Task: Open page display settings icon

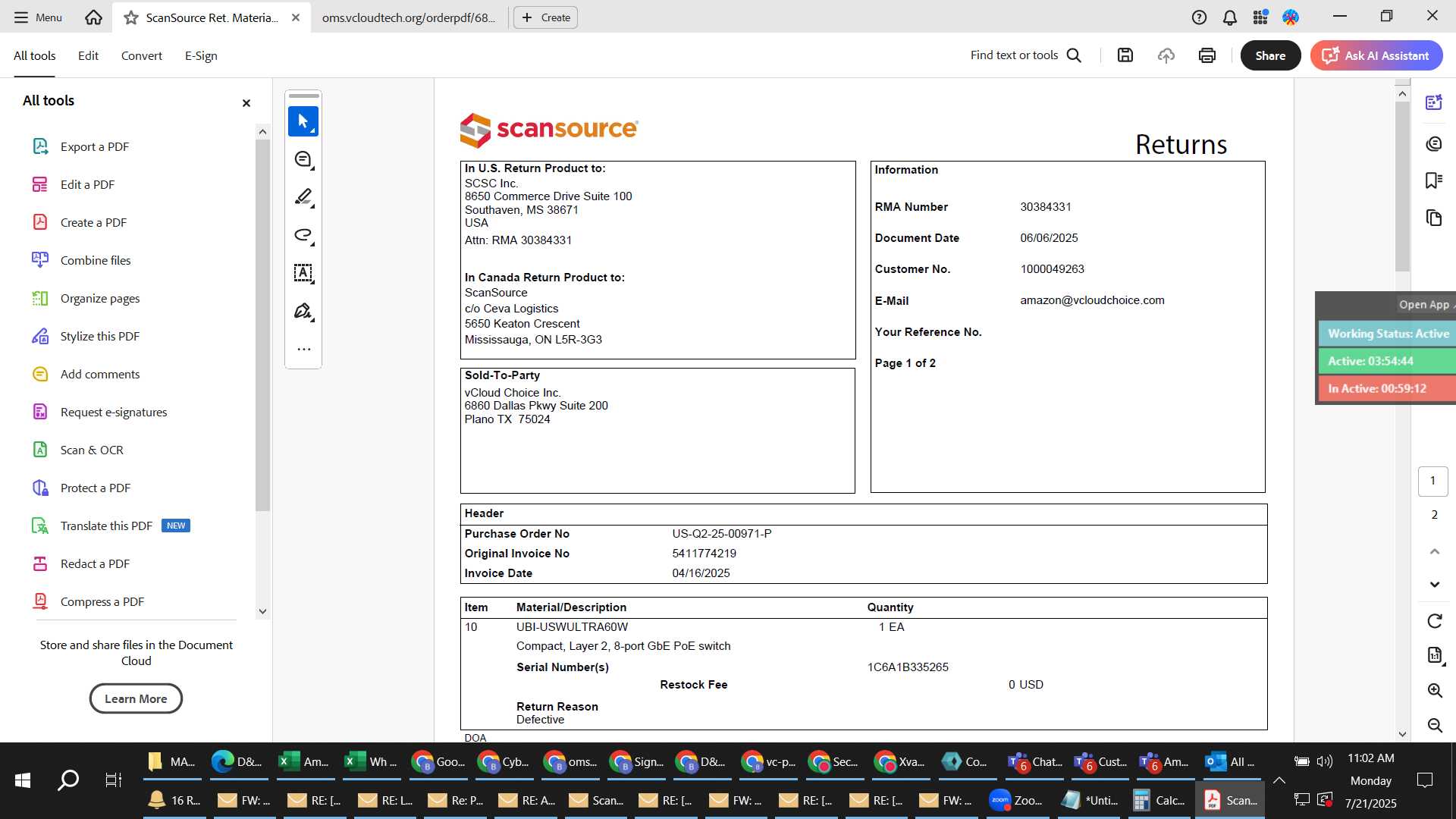Action: point(1434,655)
